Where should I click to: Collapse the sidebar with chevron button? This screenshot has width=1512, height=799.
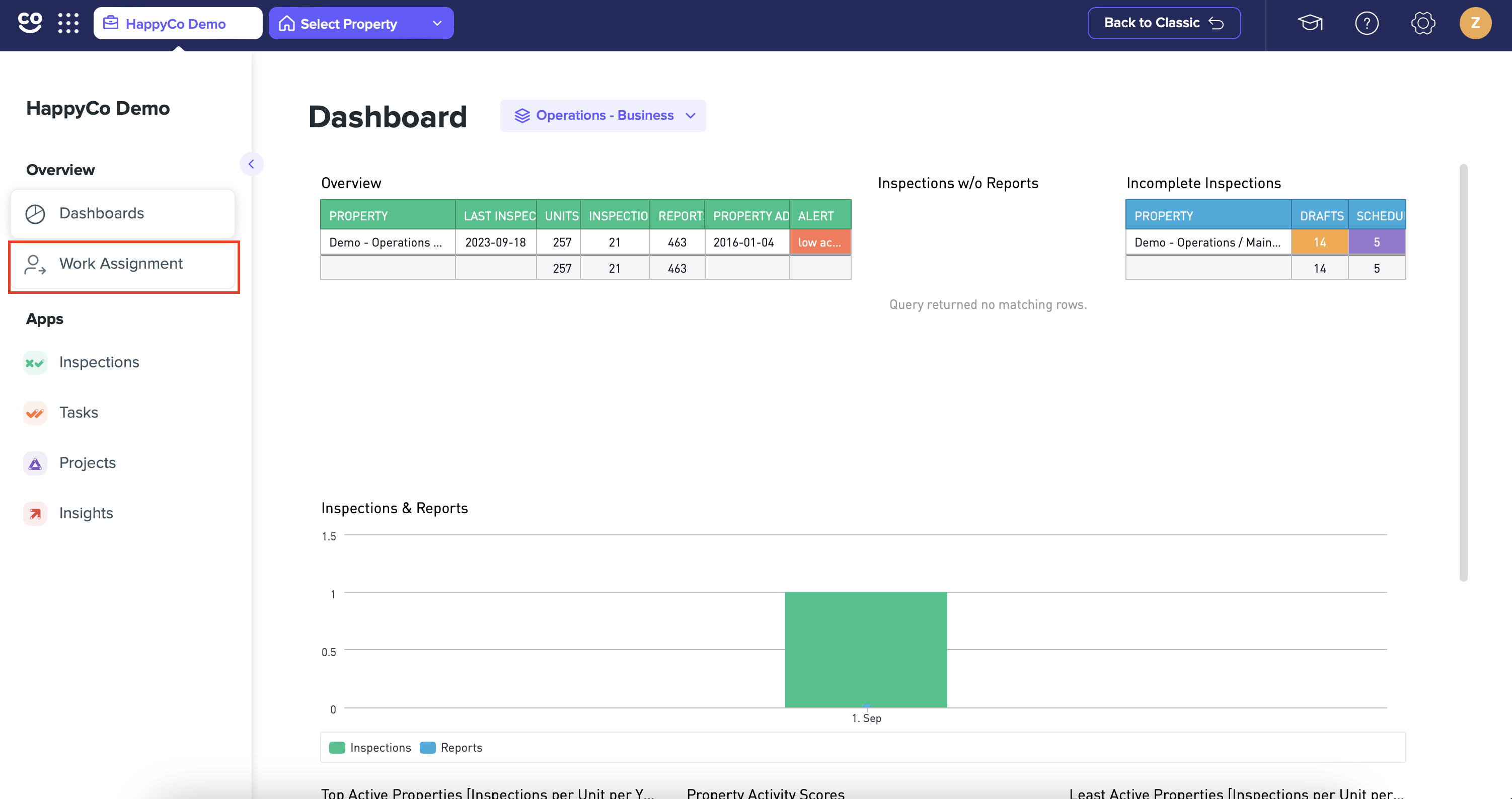(251, 164)
